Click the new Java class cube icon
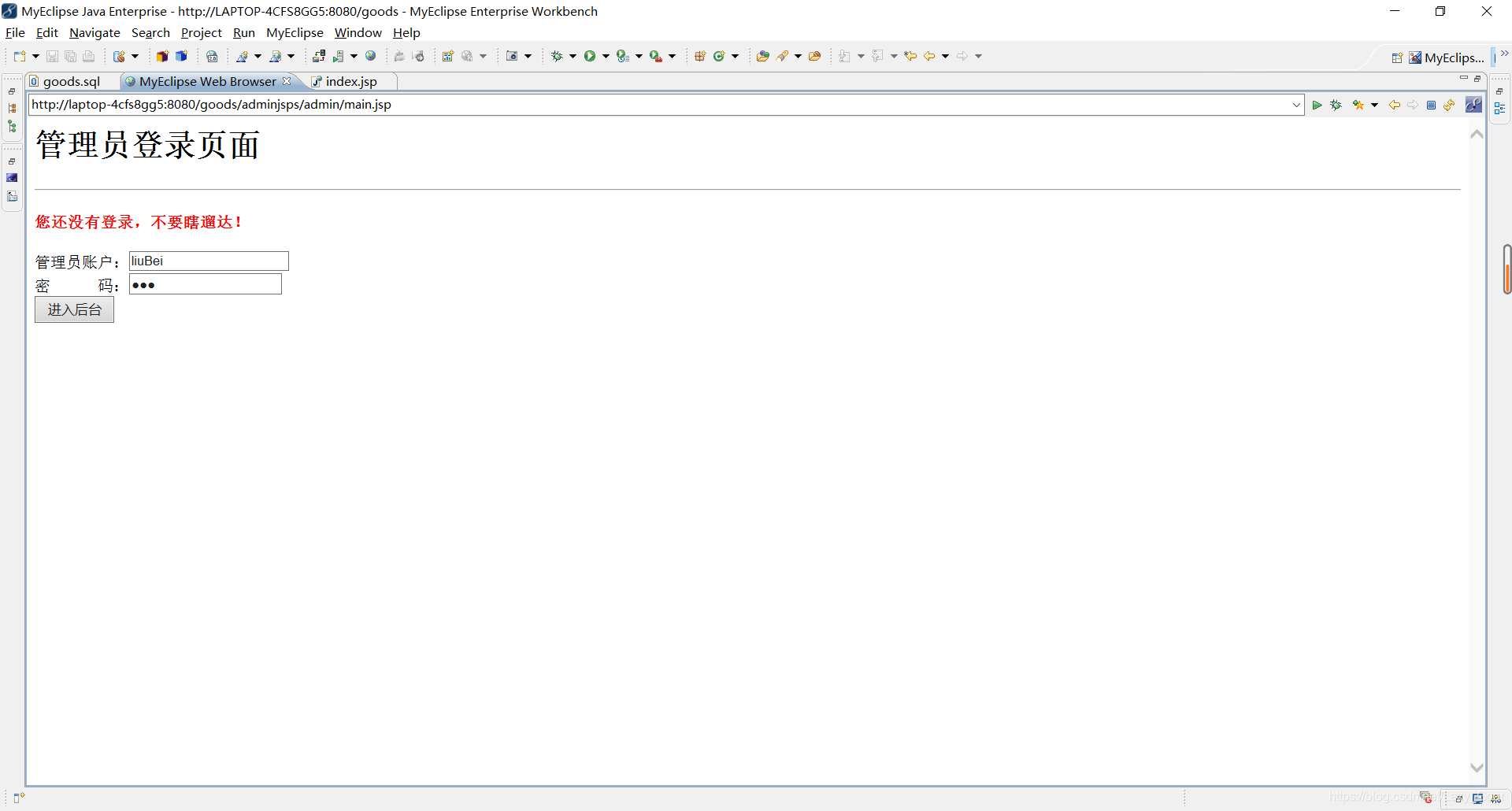 click(x=181, y=56)
